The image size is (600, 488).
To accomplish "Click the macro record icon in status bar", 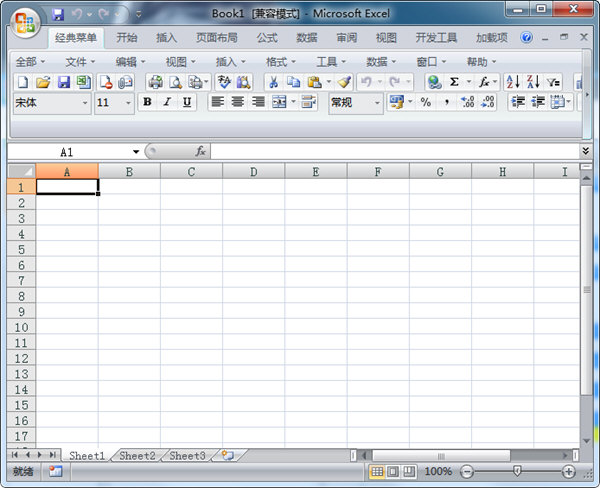I will [56, 471].
